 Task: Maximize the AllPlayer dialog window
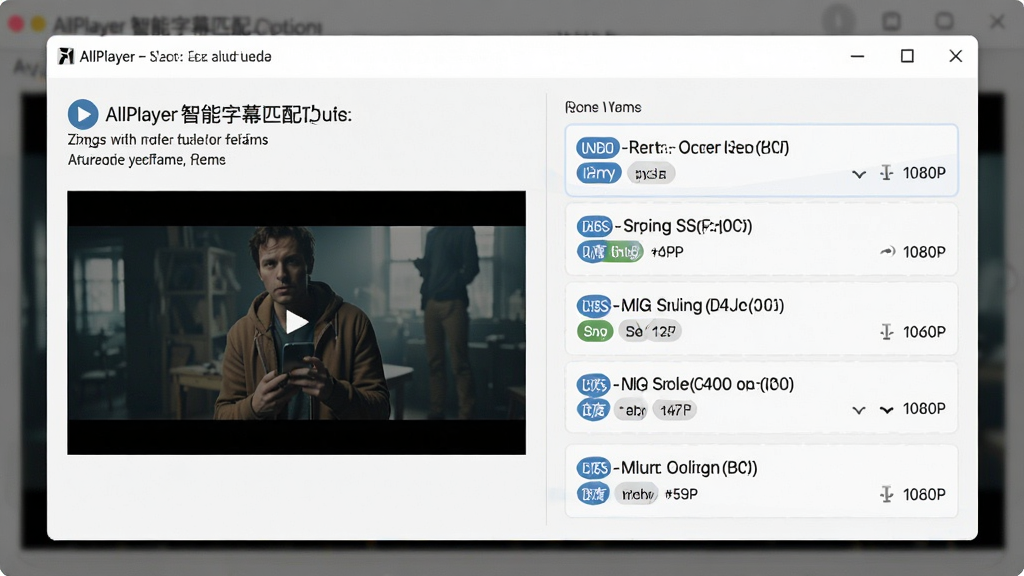(907, 56)
